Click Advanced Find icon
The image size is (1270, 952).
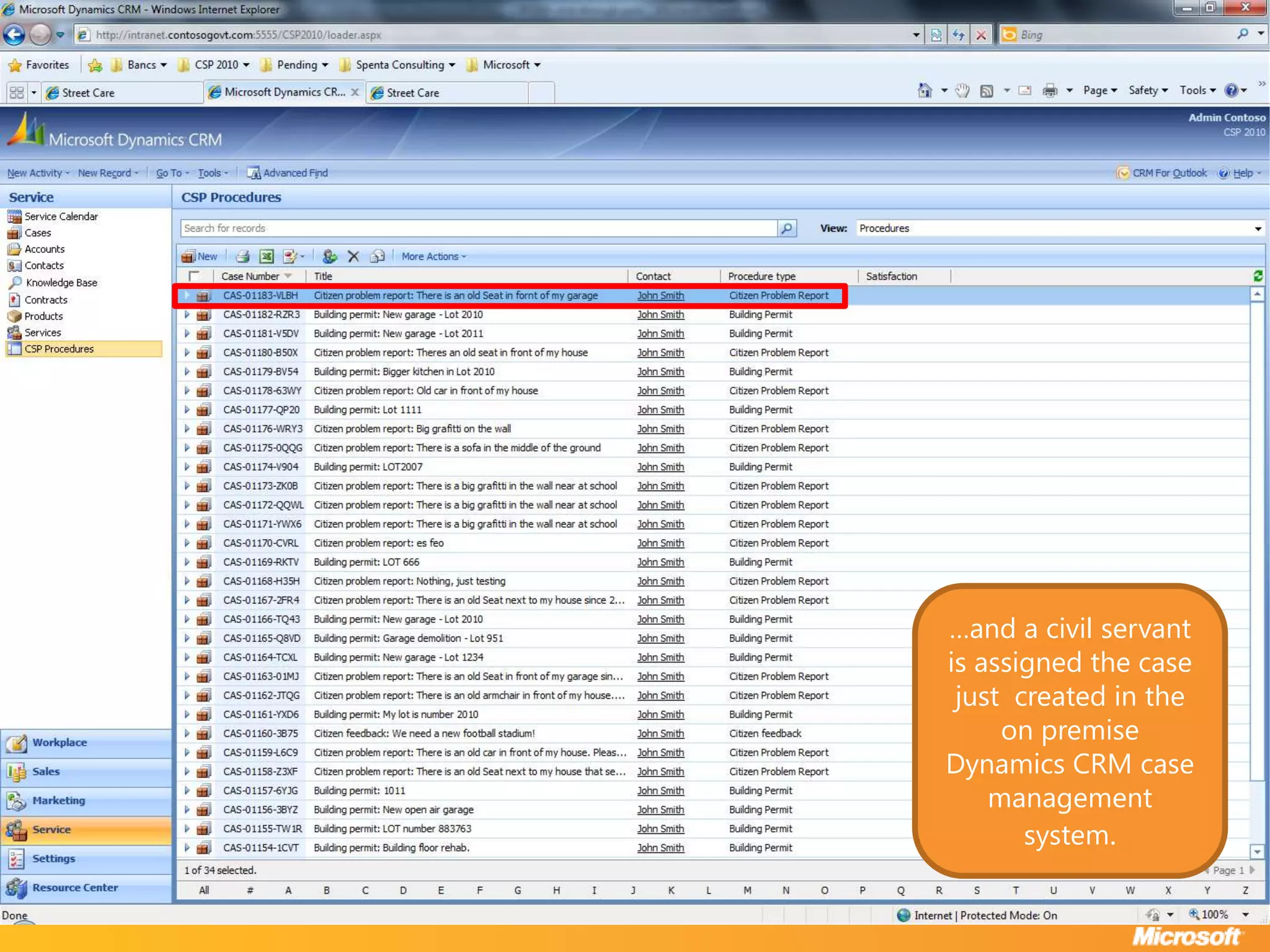coord(253,173)
